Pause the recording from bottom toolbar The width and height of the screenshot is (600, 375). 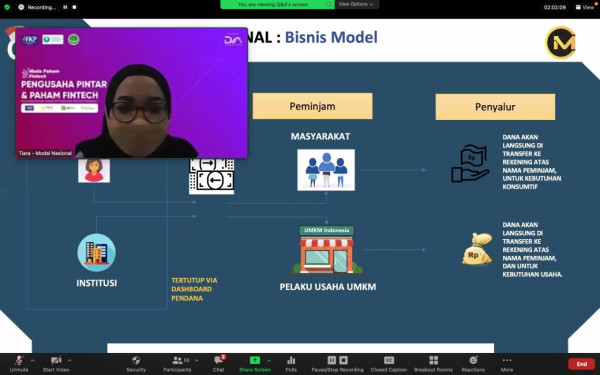tap(332, 360)
